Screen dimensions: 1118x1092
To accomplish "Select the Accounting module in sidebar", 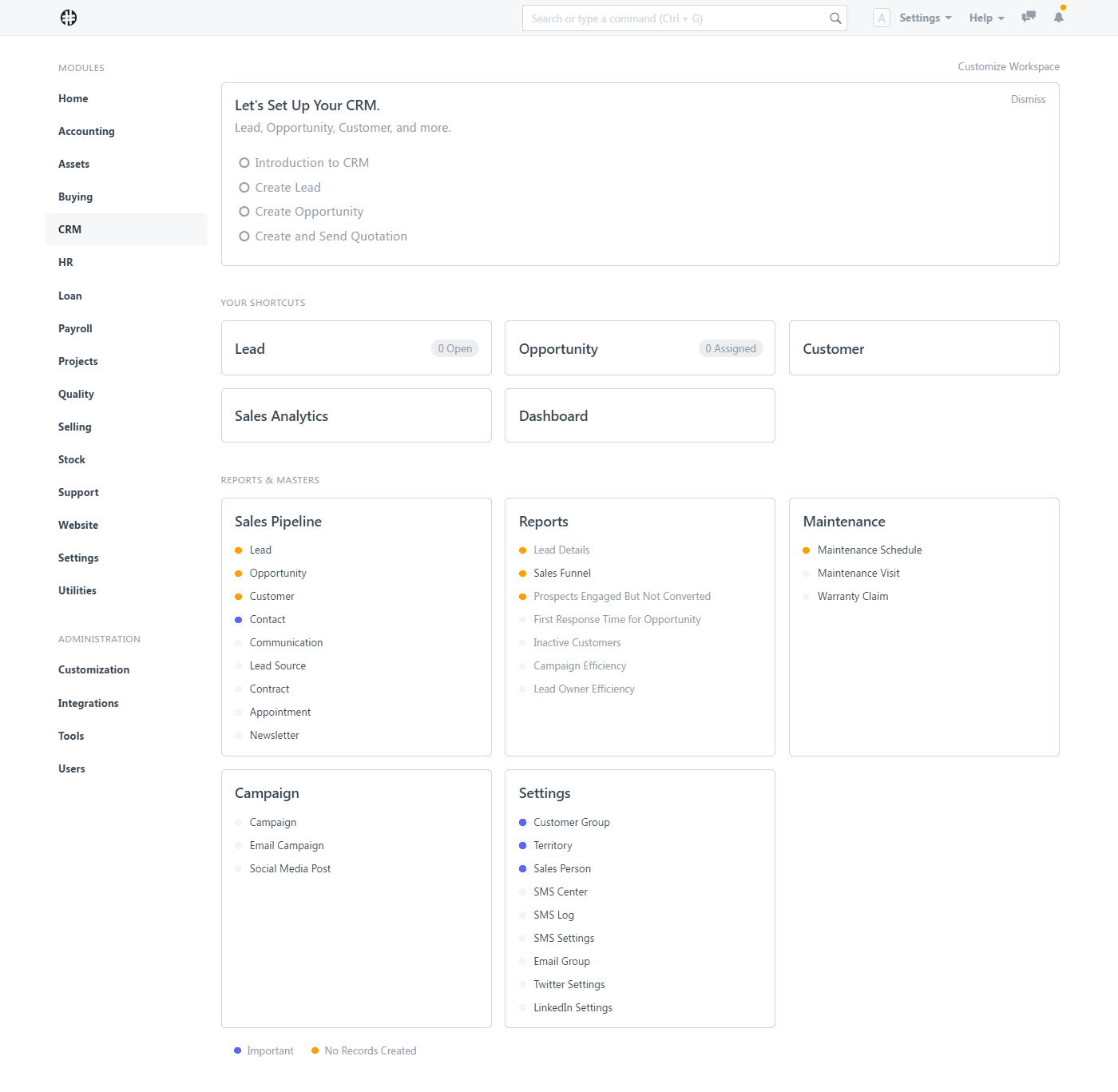I will [86, 131].
